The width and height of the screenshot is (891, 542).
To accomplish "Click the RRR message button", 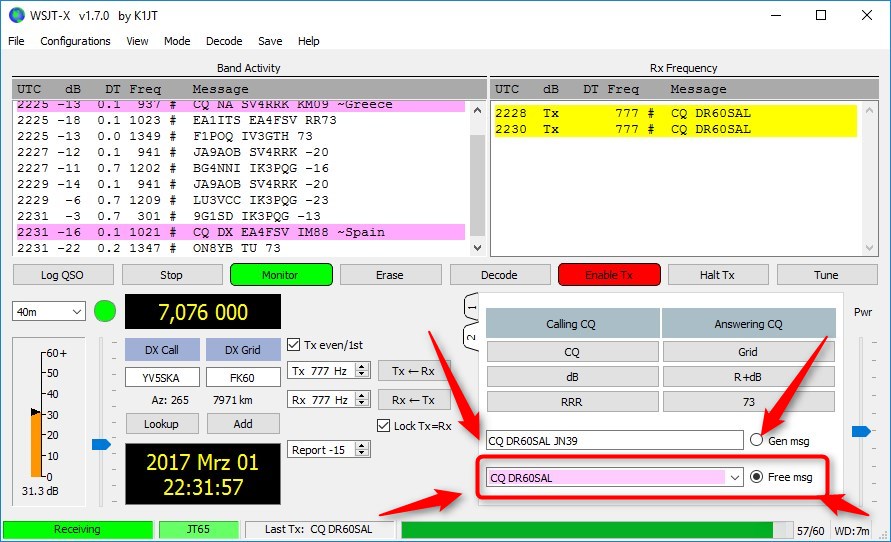I will click(x=572, y=402).
